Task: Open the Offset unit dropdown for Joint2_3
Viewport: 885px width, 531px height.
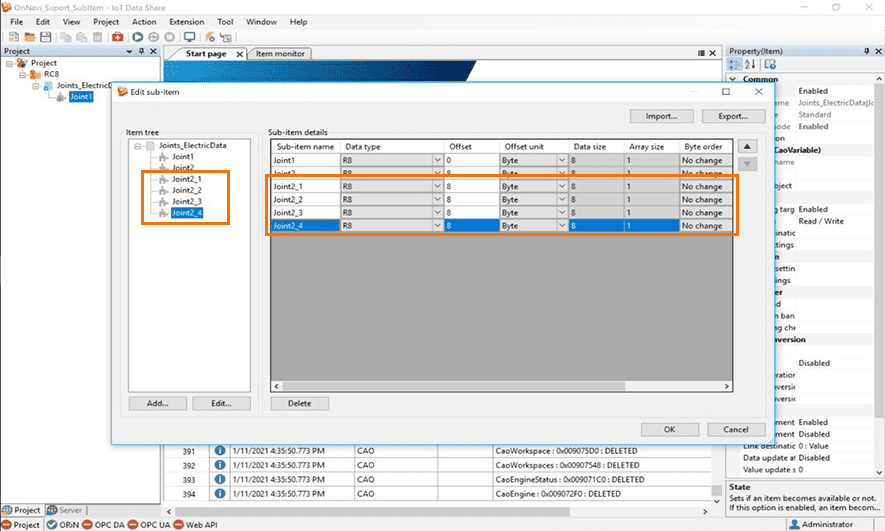Action: 561,212
